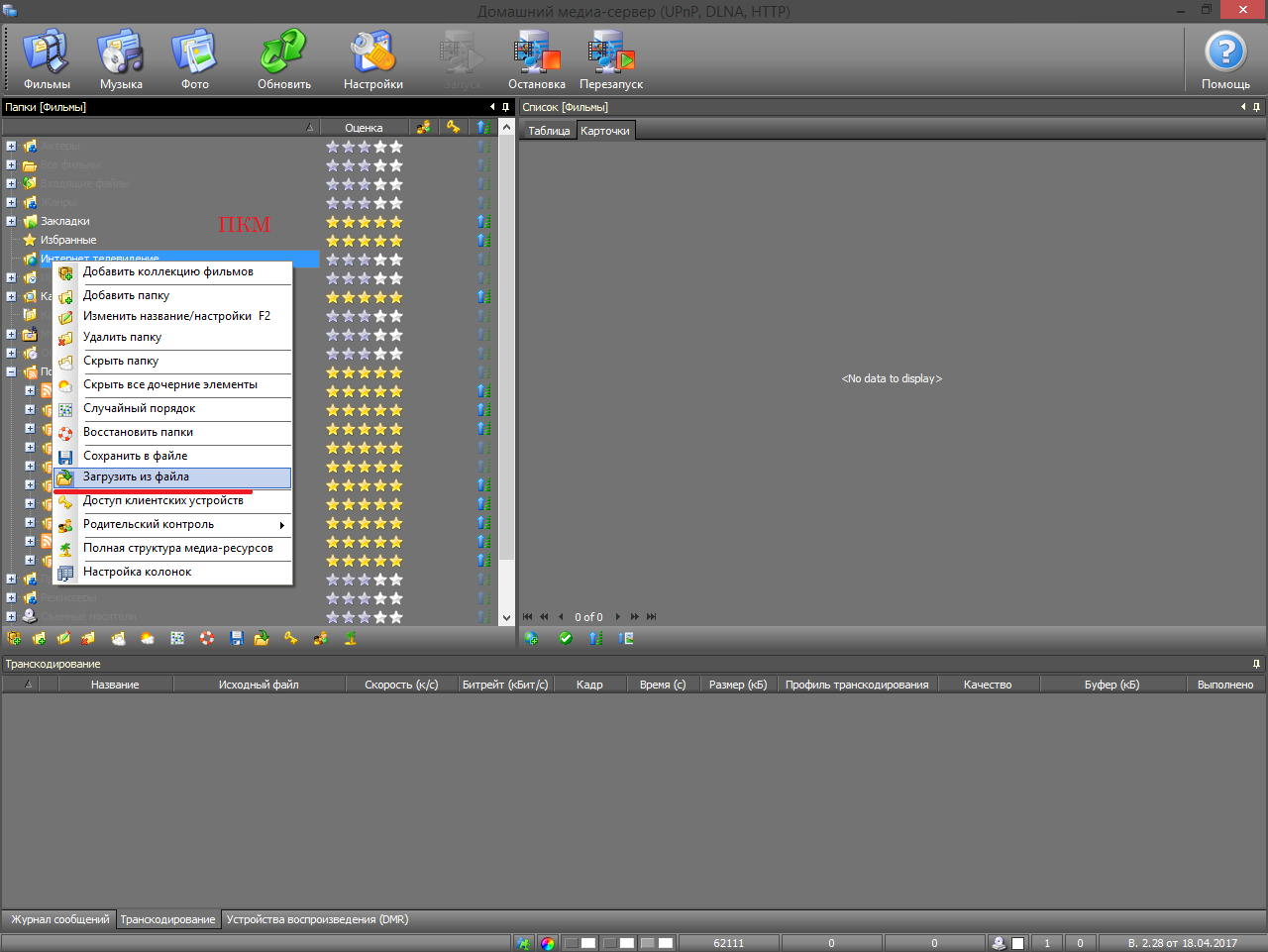Click the Остановка server stop icon
1268x952 pixels.
[x=537, y=60]
